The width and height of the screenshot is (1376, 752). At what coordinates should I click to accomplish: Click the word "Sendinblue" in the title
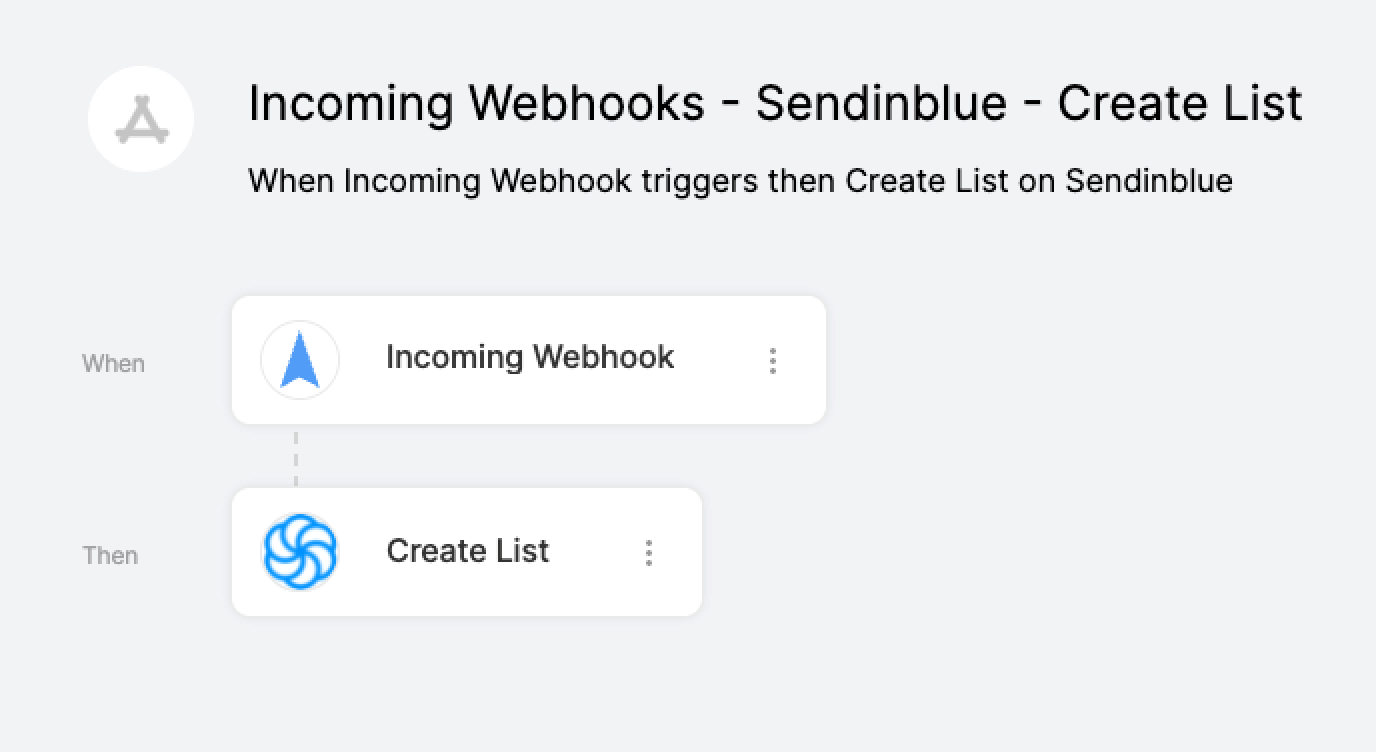(x=881, y=103)
